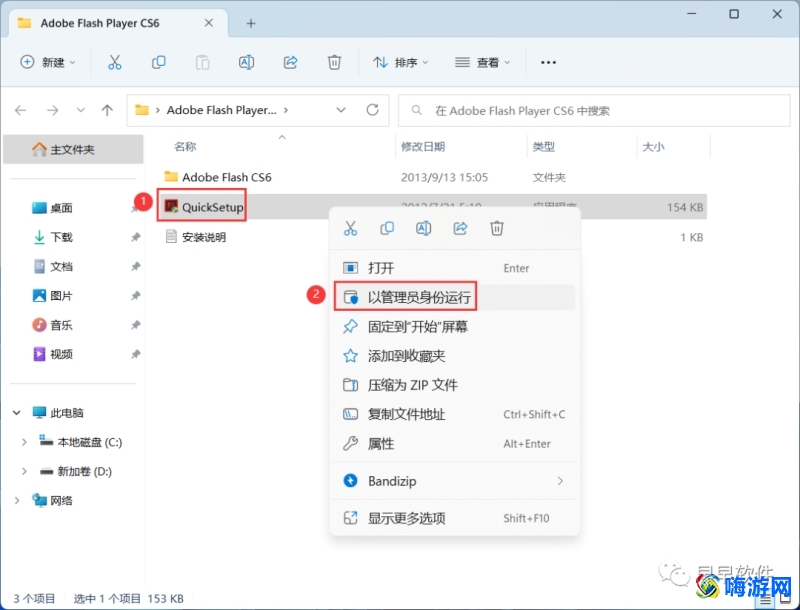Open the toolbar three-dots more options

point(548,62)
